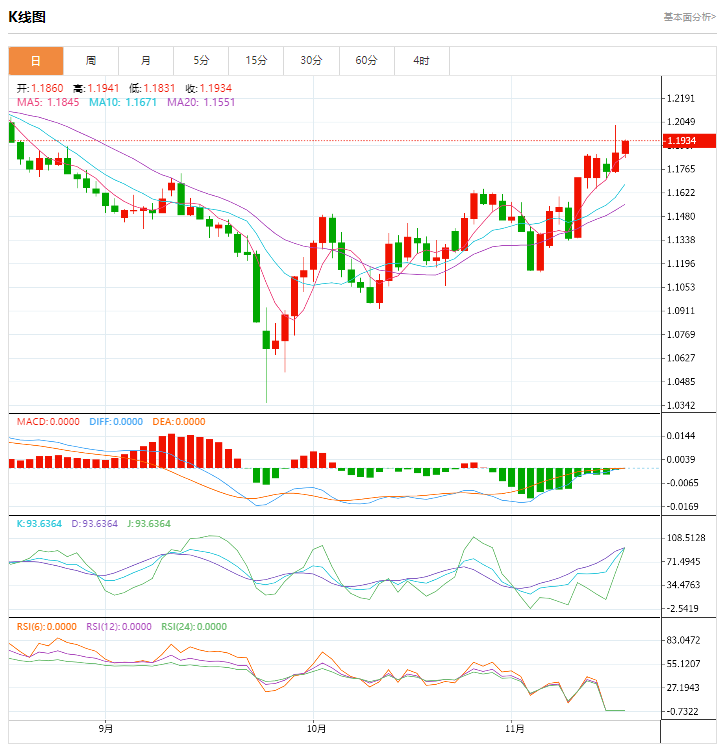Viewport: 718px width, 748px height.
Task: Click the 0.0144 MACD axis label
Action: coord(681,436)
